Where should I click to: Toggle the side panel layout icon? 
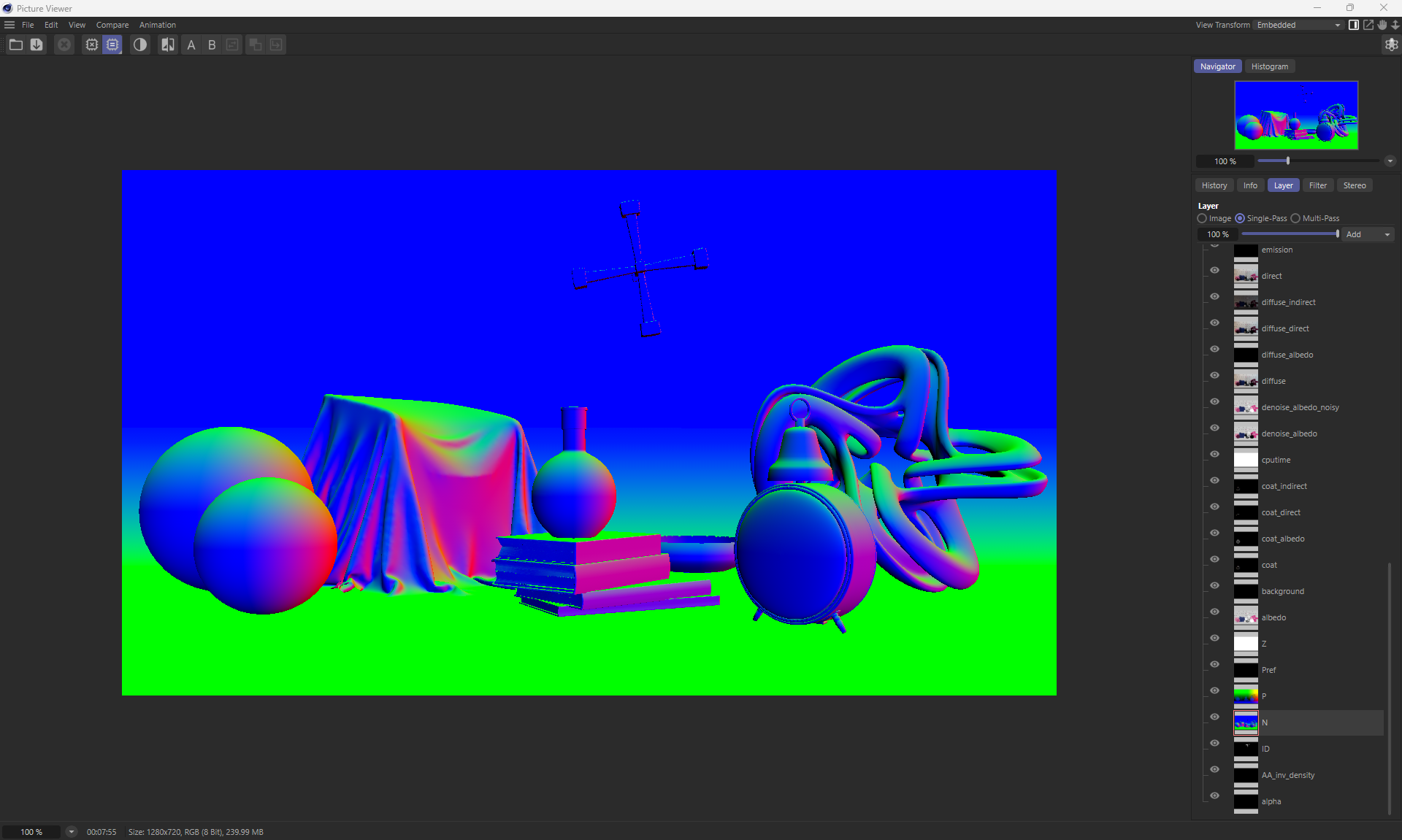pos(1354,25)
